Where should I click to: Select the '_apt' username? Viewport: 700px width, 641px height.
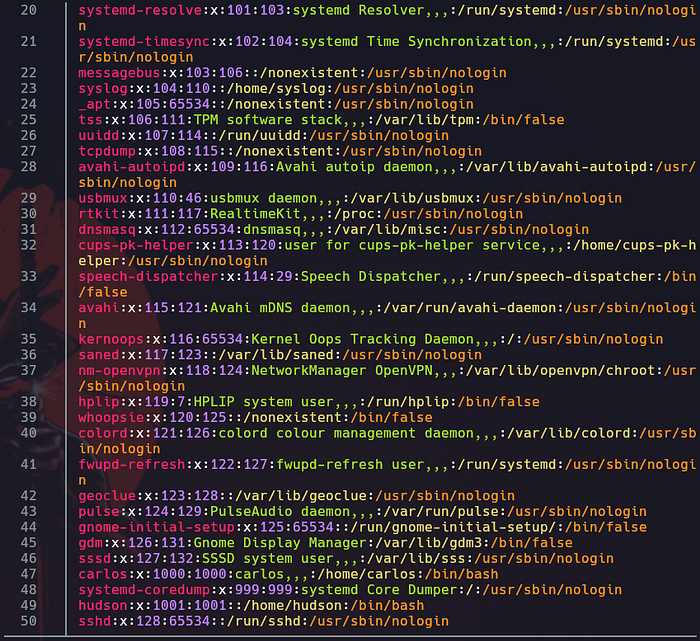tap(95, 104)
